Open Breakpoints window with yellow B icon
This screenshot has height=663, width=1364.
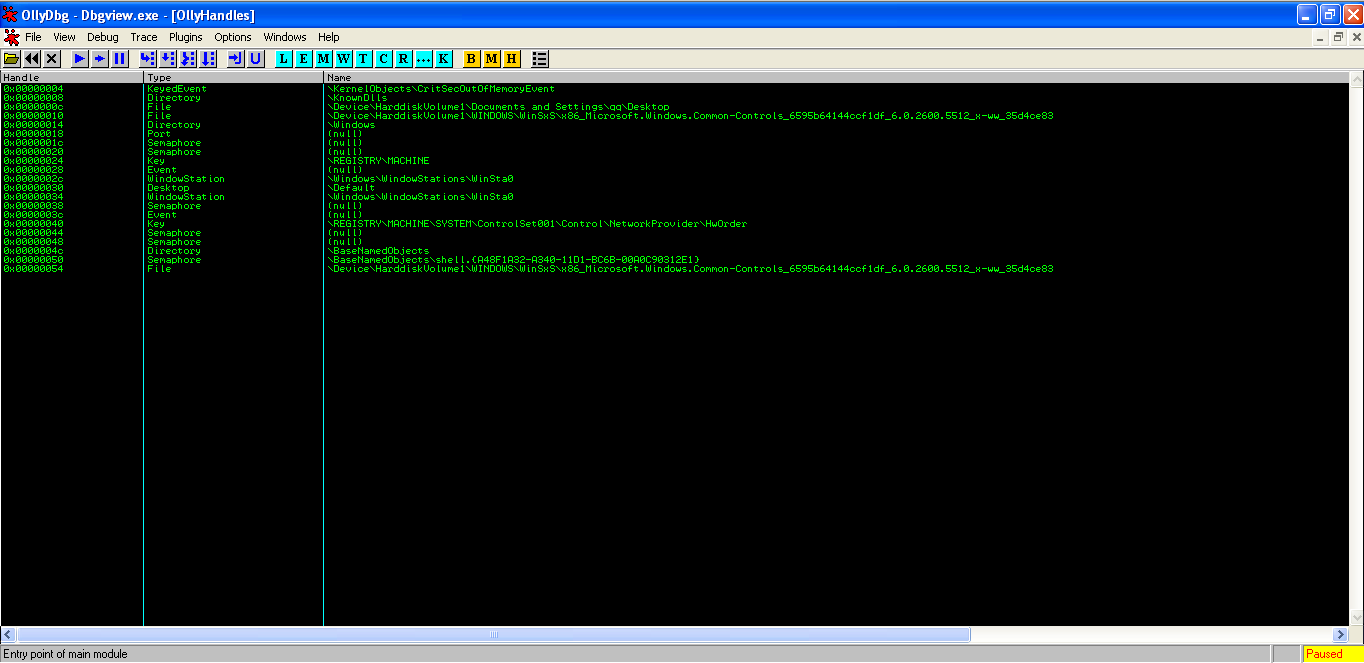(x=472, y=59)
